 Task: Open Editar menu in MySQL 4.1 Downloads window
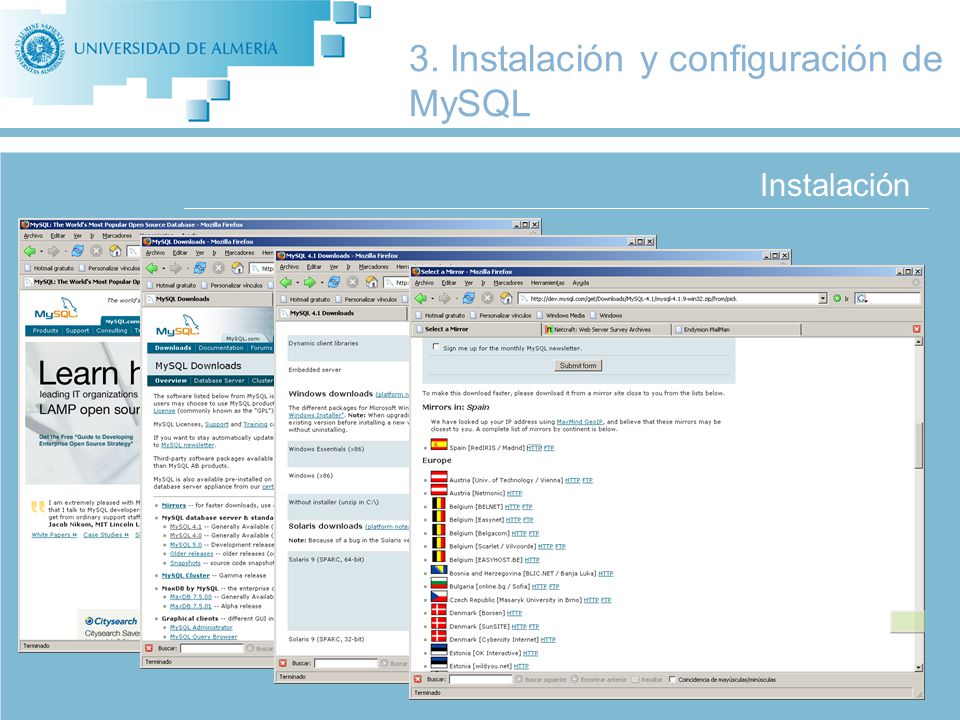point(314,267)
